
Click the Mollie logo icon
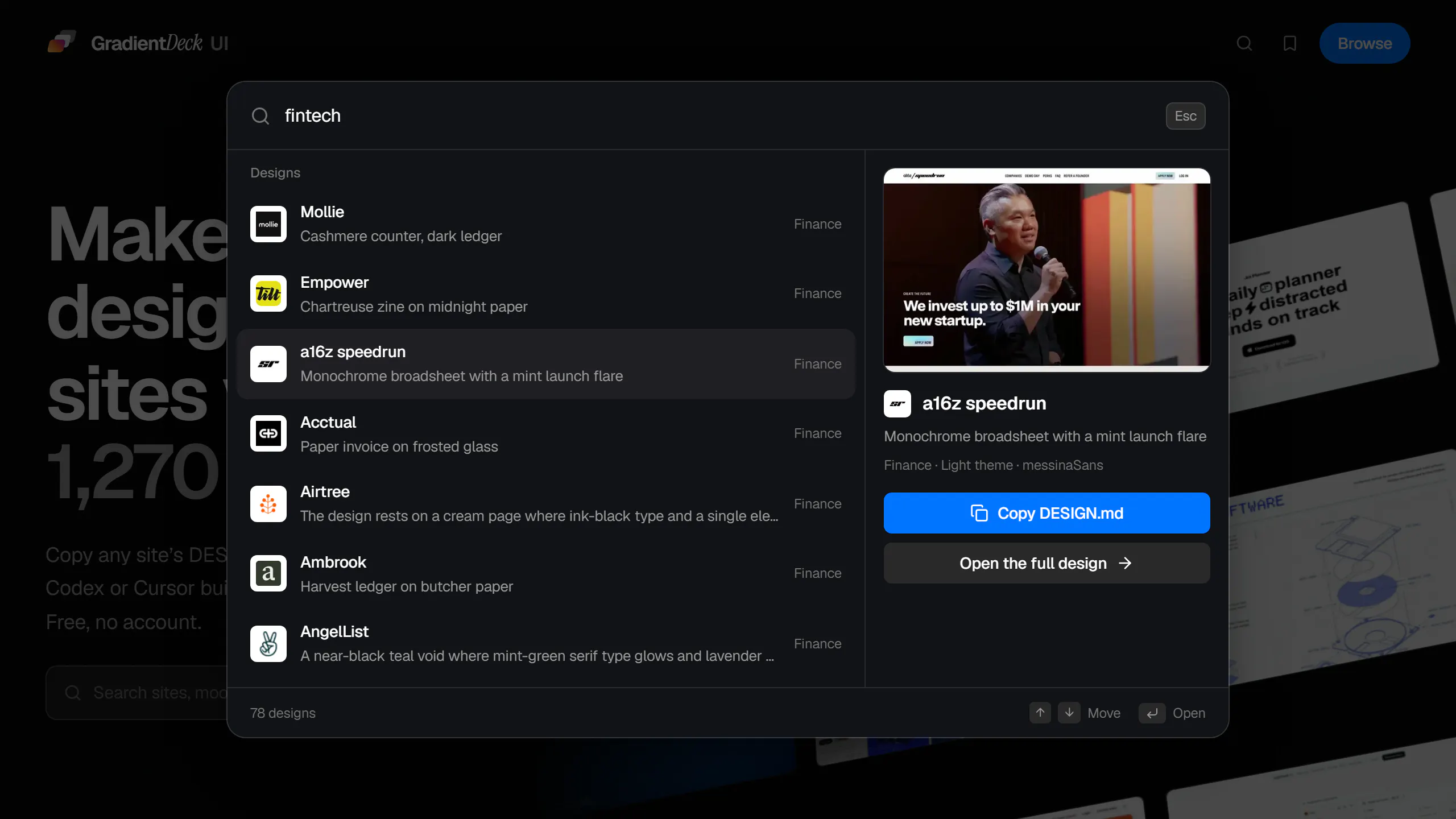(268, 224)
